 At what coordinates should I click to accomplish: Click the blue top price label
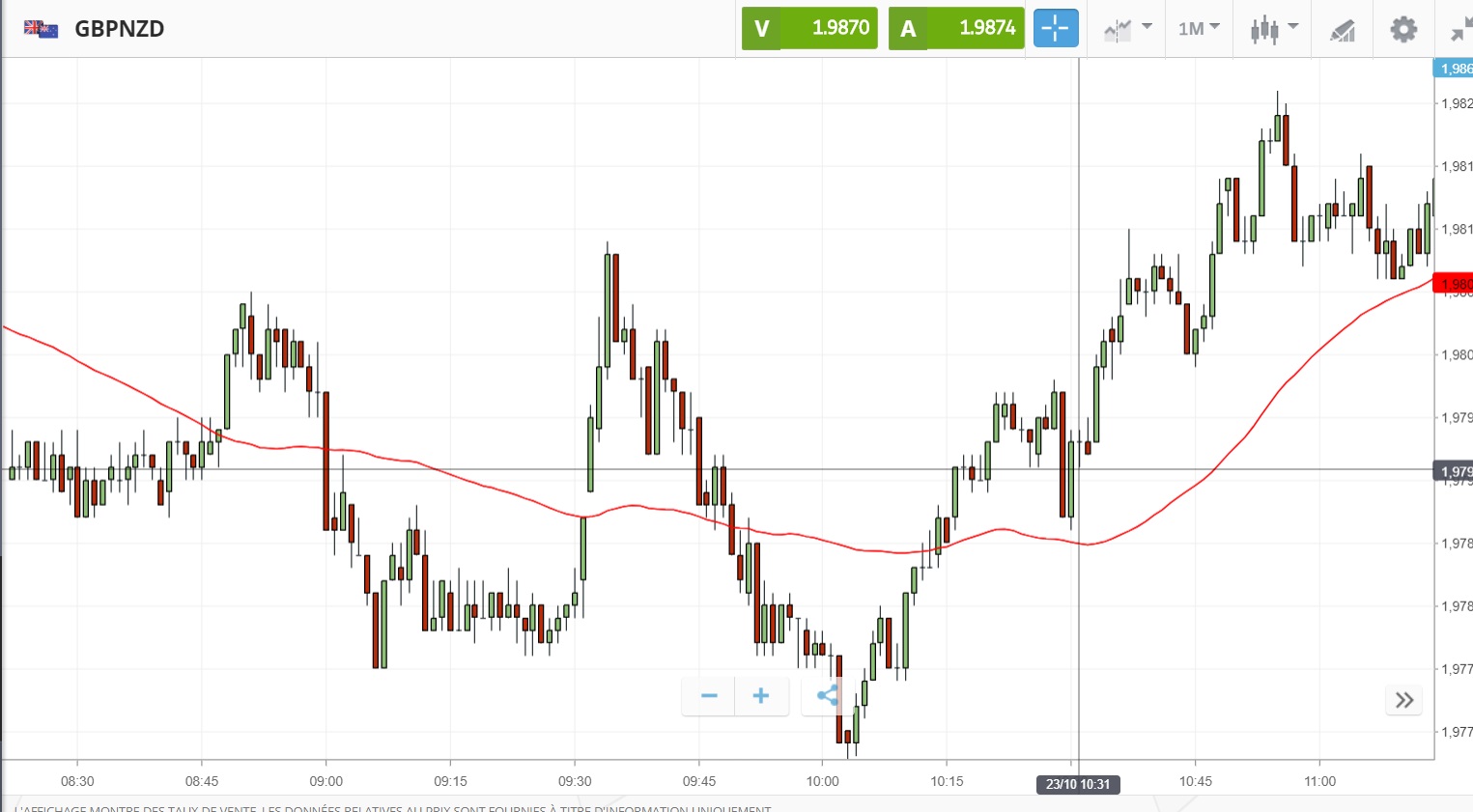click(x=1454, y=69)
